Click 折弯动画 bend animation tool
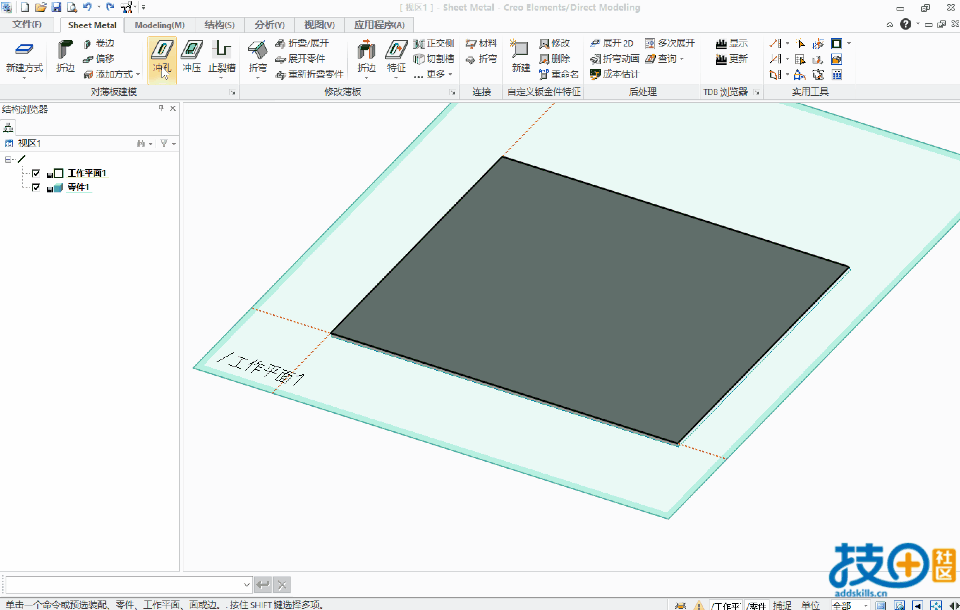Viewport: 960px width, 610px height. click(615, 59)
